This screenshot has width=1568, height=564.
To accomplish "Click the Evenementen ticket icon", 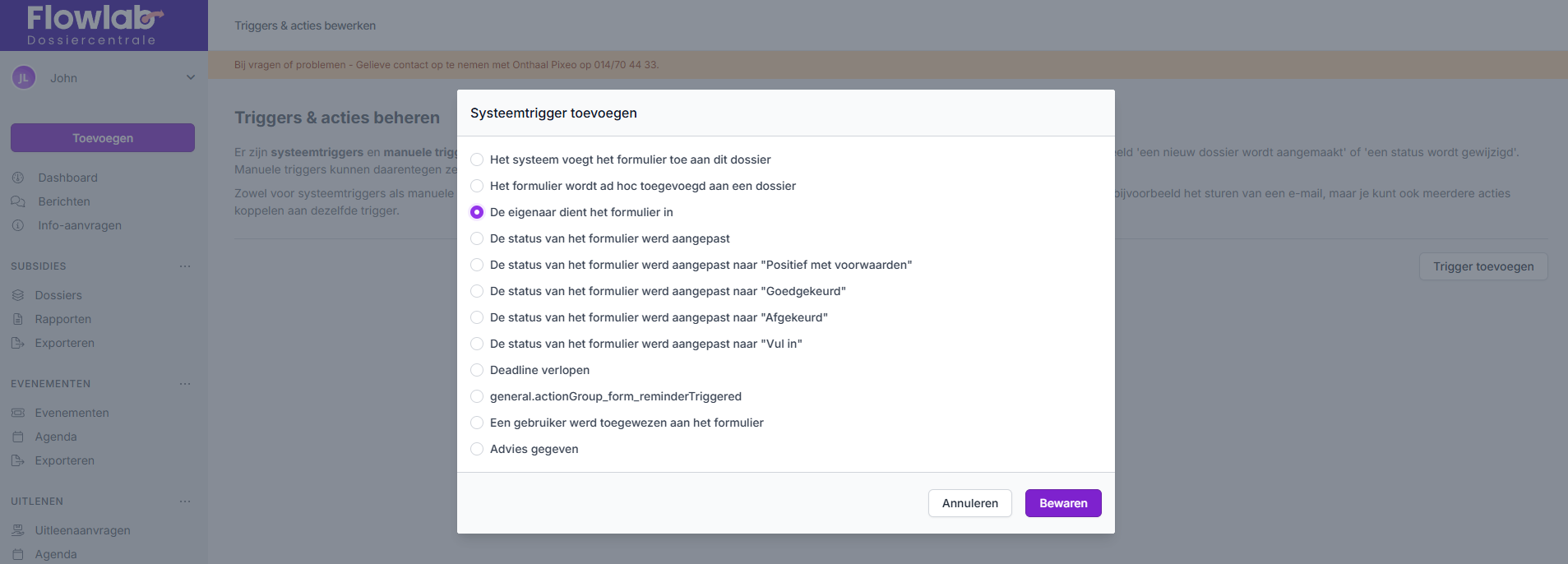I will (x=18, y=413).
